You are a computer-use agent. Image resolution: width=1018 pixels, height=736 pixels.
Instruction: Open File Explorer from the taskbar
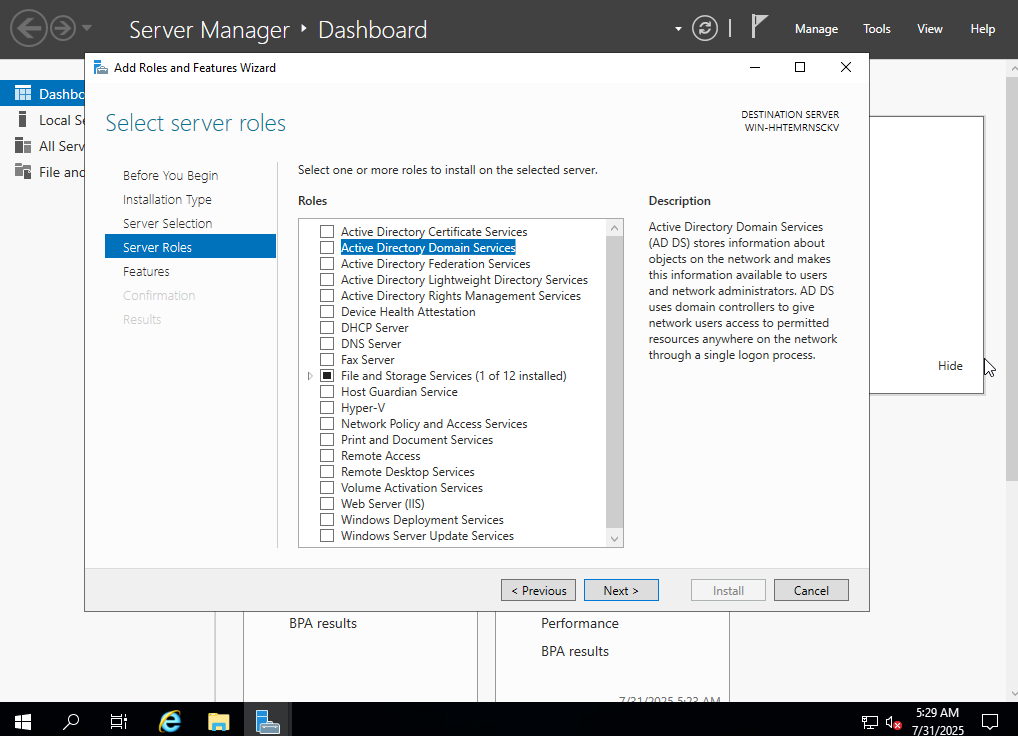coord(219,720)
